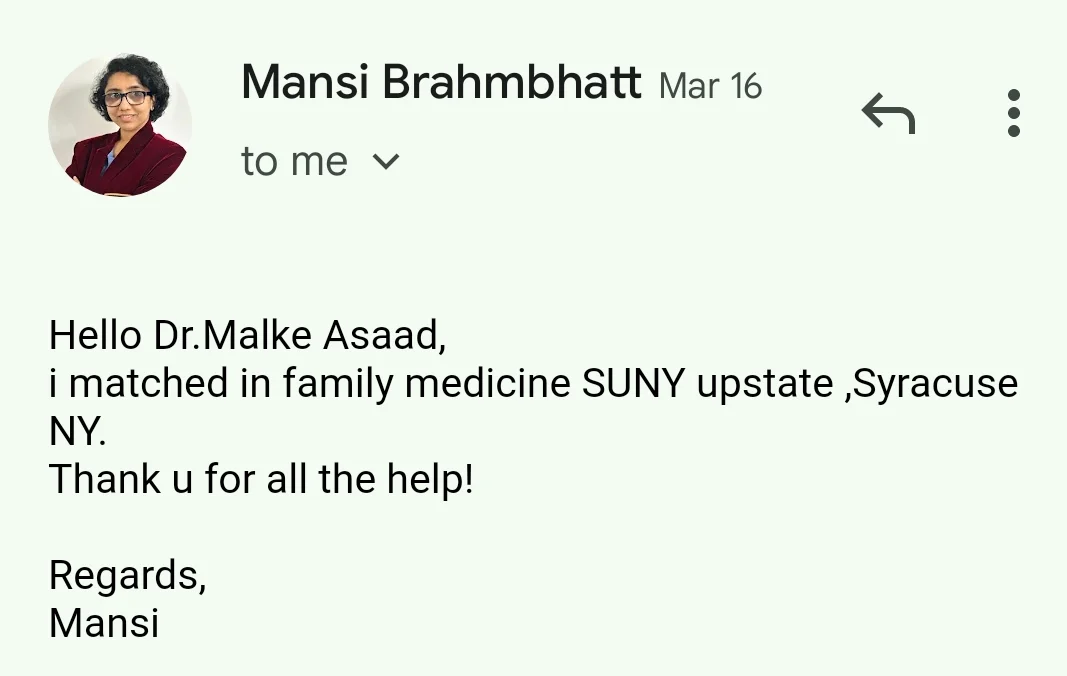The height and width of the screenshot is (676, 1067).
Task: Click the "Regards," closing line
Action: (x=127, y=576)
